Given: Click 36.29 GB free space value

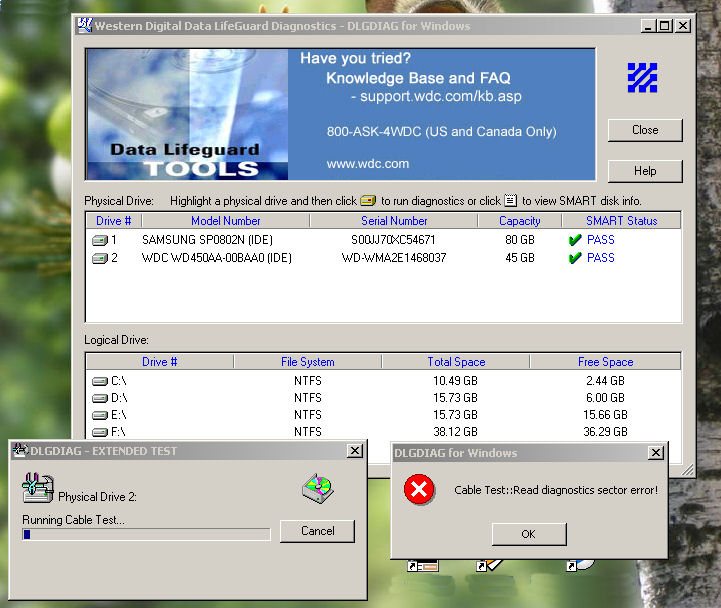Looking at the screenshot, I should tap(605, 432).
